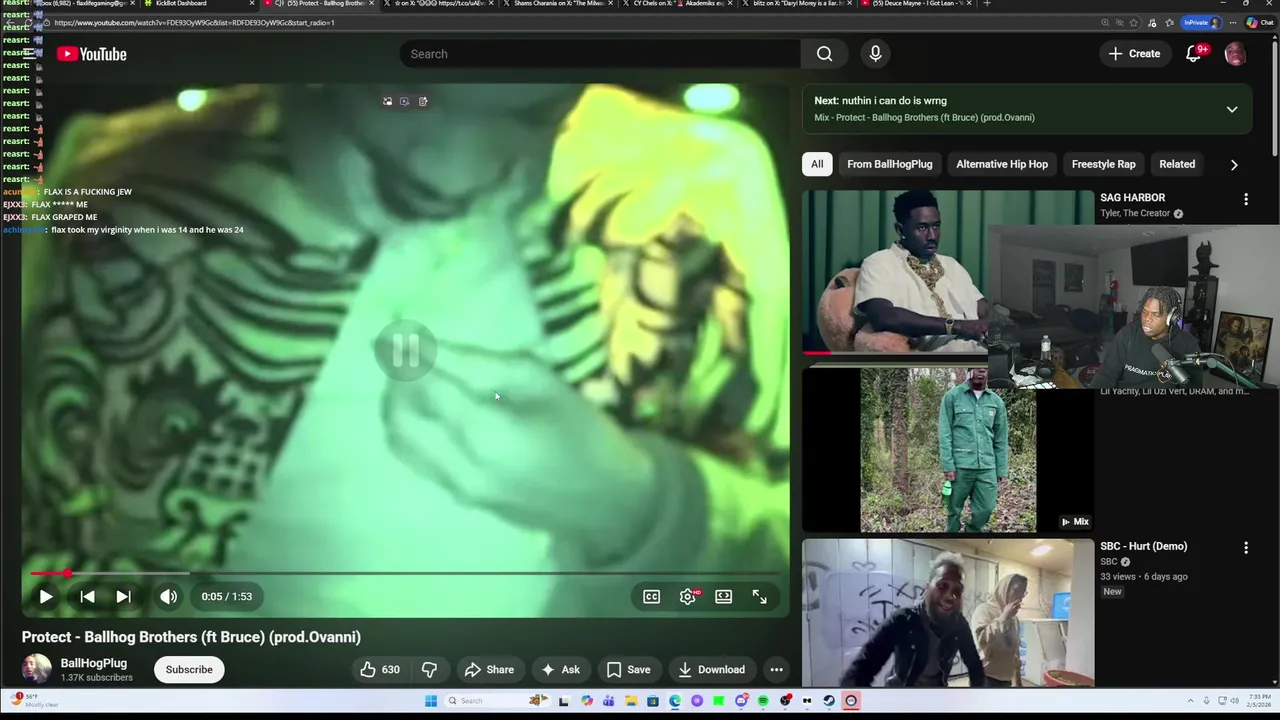The width and height of the screenshot is (1280, 720).
Task: Open the SBC - Hurt (Demo) title
Action: [x=1144, y=546]
